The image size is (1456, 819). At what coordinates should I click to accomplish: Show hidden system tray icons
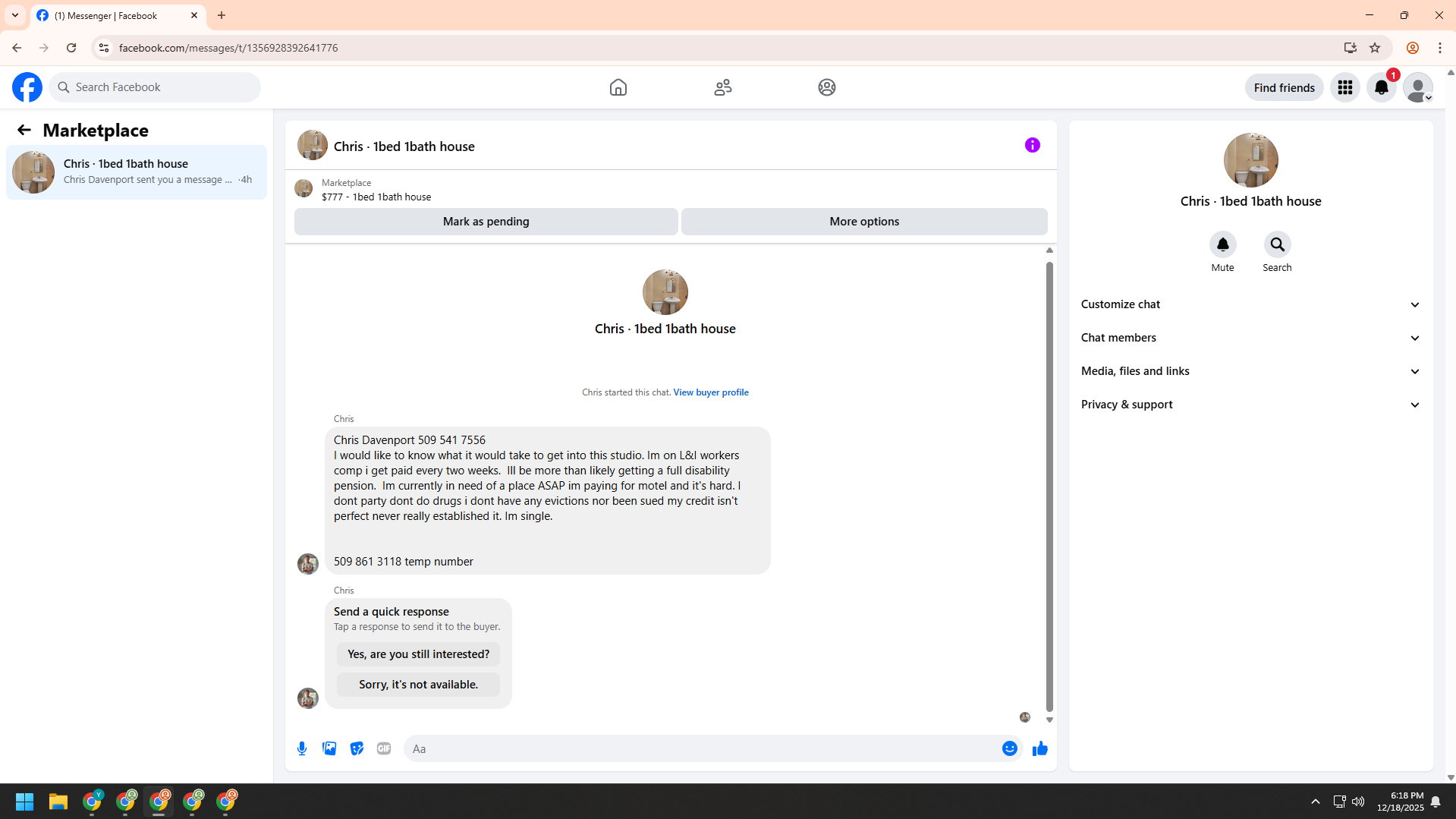point(1316,802)
